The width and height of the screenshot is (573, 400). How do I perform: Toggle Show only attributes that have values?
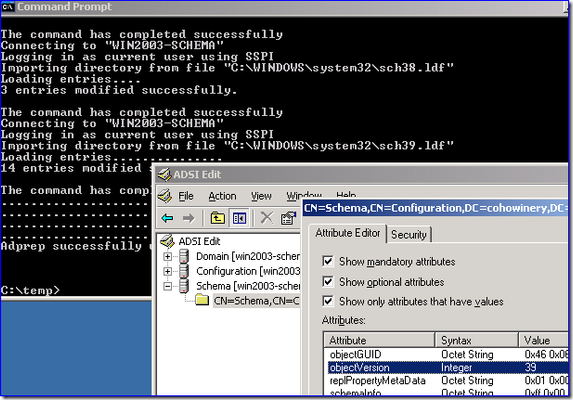[328, 301]
